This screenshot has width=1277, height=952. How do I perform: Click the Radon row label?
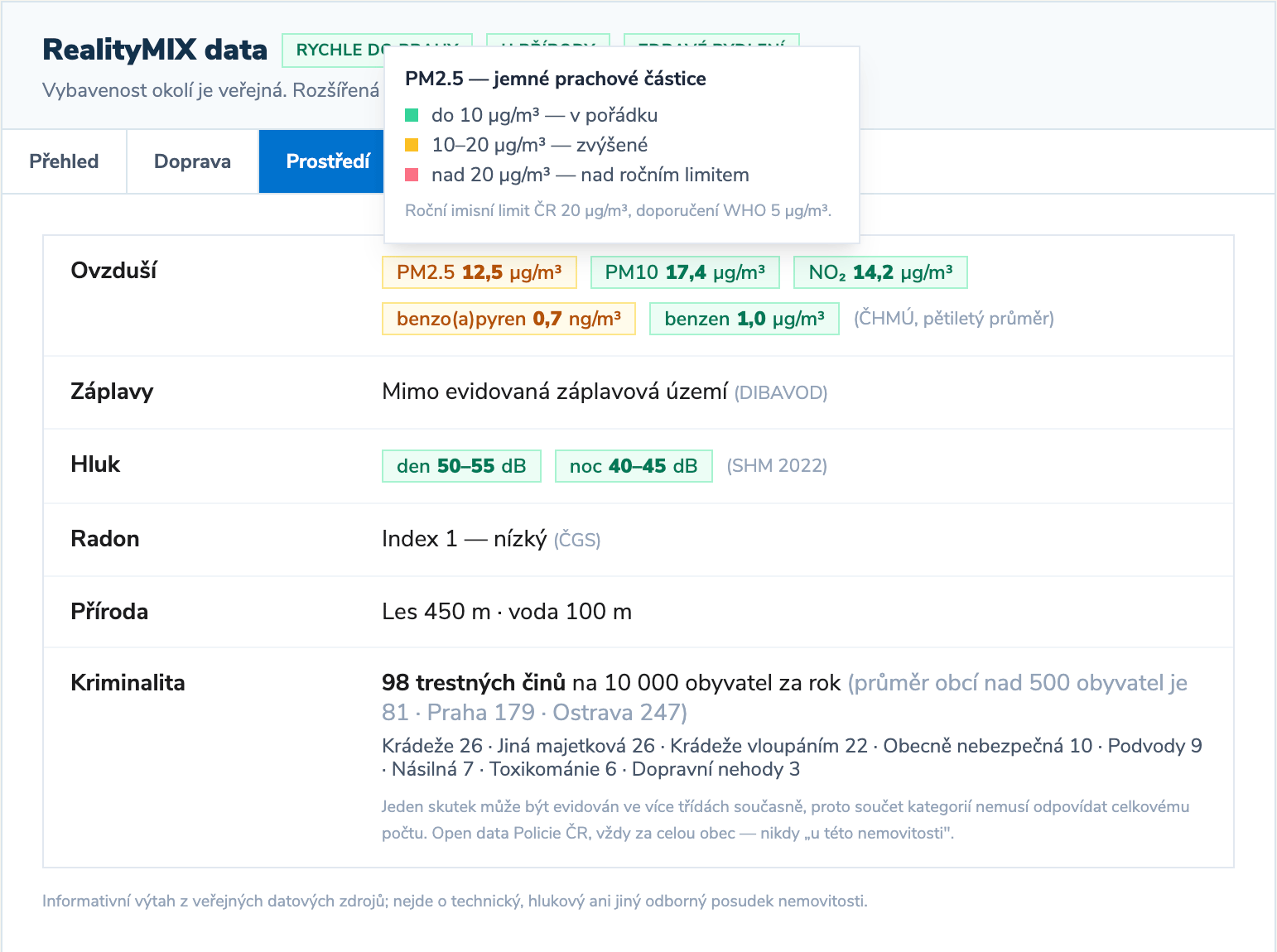coord(105,539)
